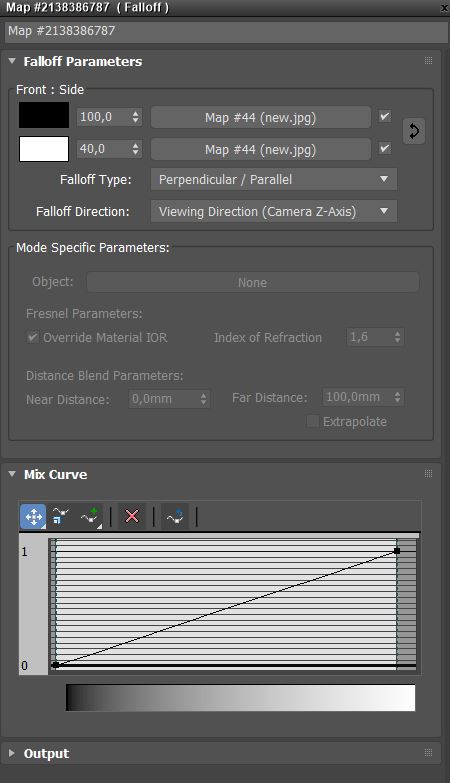Open the Falloff Direction dropdown

[274, 211]
